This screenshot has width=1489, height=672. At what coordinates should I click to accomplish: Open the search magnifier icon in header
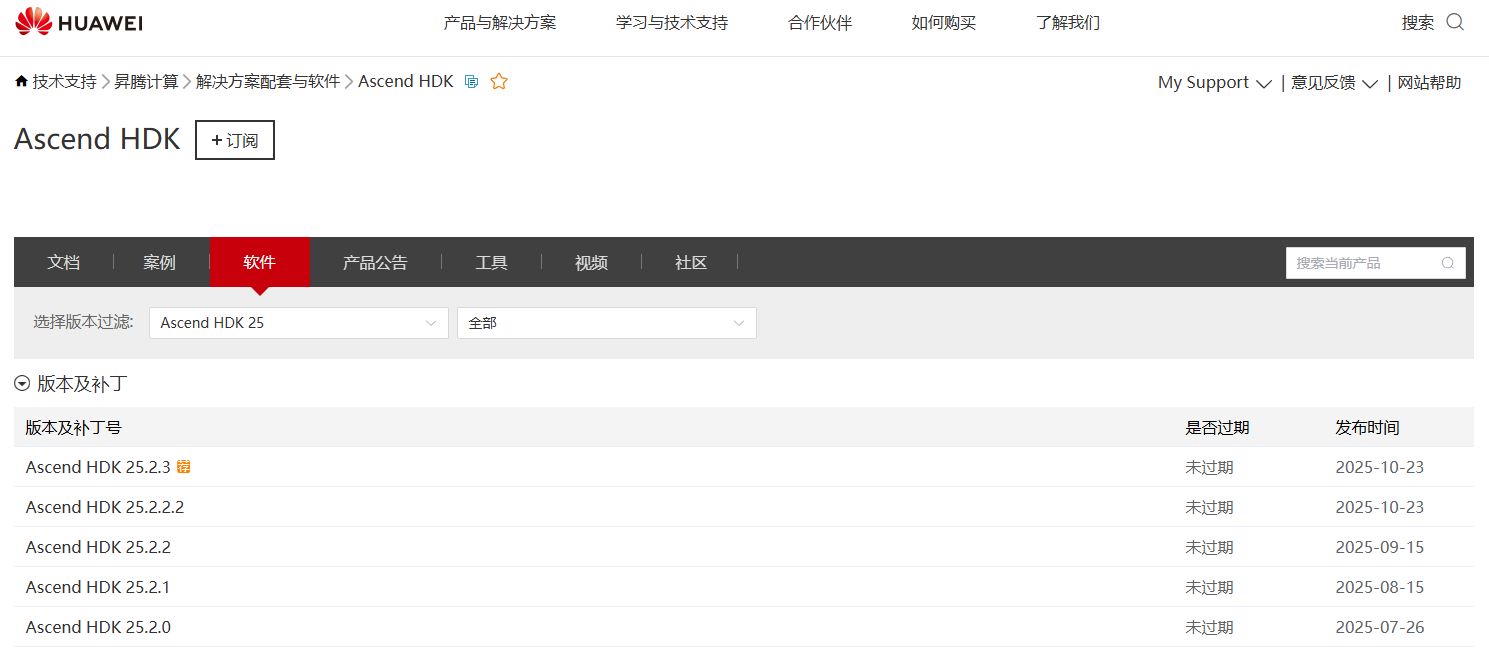pos(1455,22)
